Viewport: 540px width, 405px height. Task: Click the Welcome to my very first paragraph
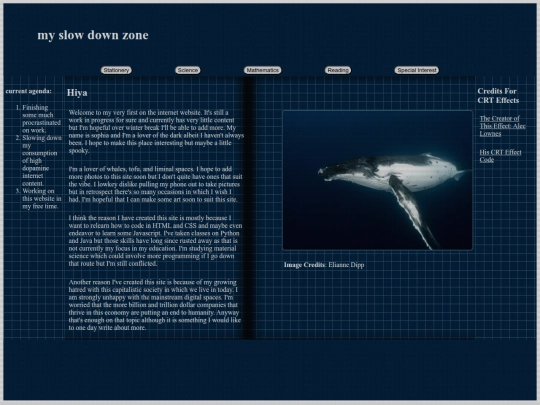coord(156,132)
